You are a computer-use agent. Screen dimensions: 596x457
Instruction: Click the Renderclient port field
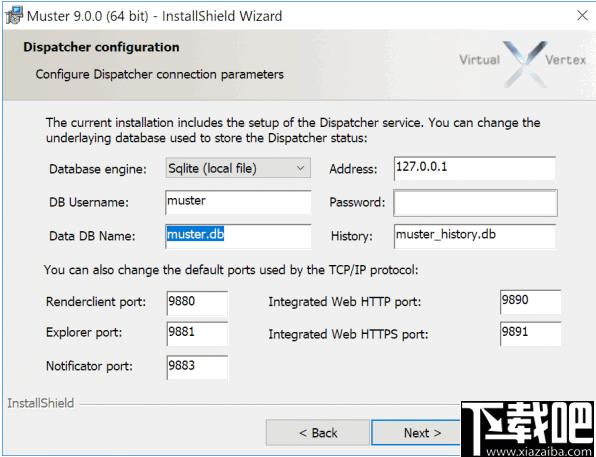(x=197, y=303)
